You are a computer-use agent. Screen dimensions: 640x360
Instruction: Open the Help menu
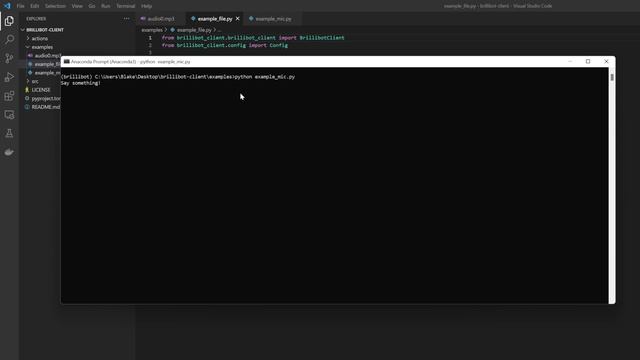(x=147, y=6)
